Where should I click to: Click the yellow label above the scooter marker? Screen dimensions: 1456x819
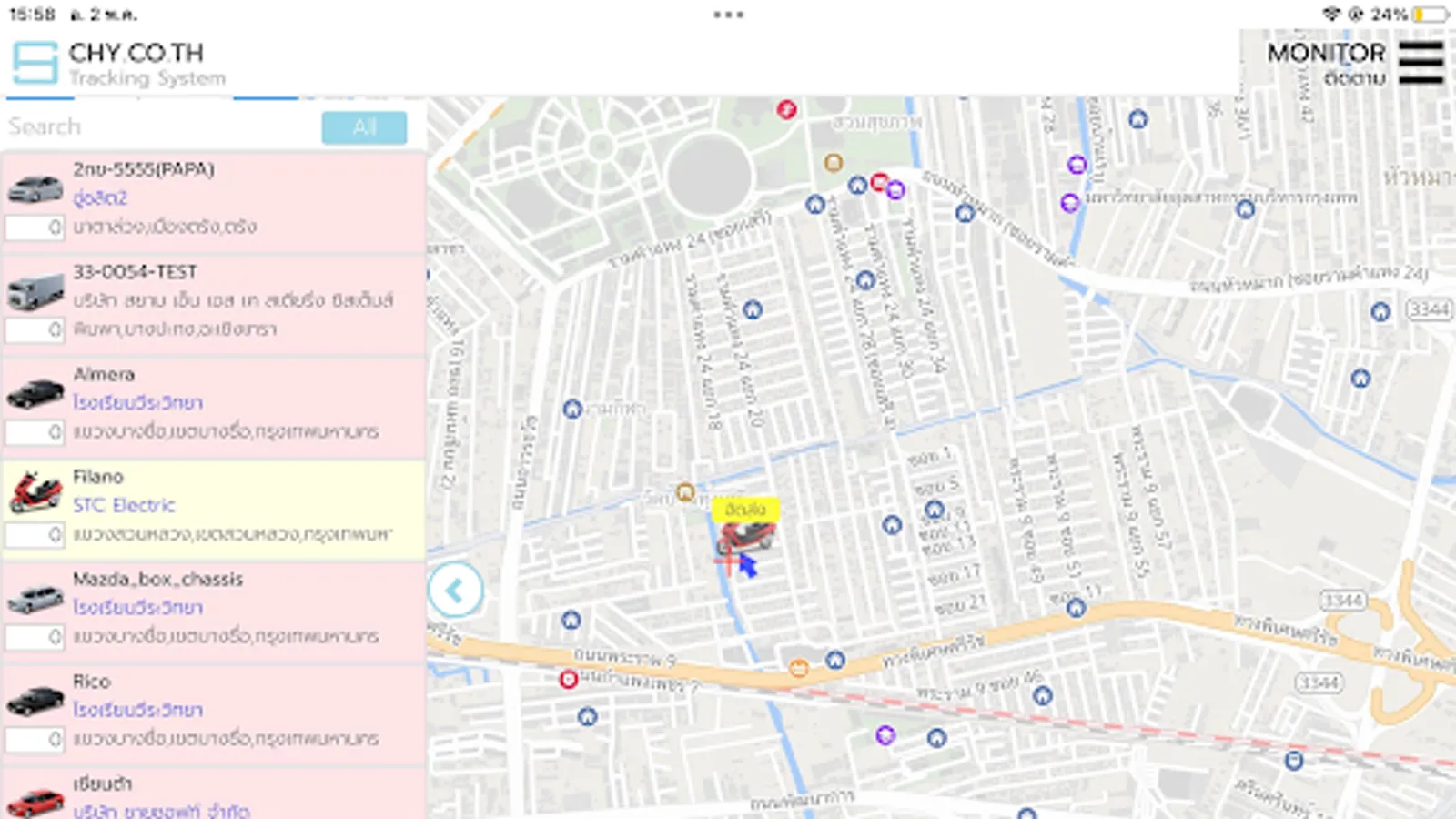click(x=745, y=509)
